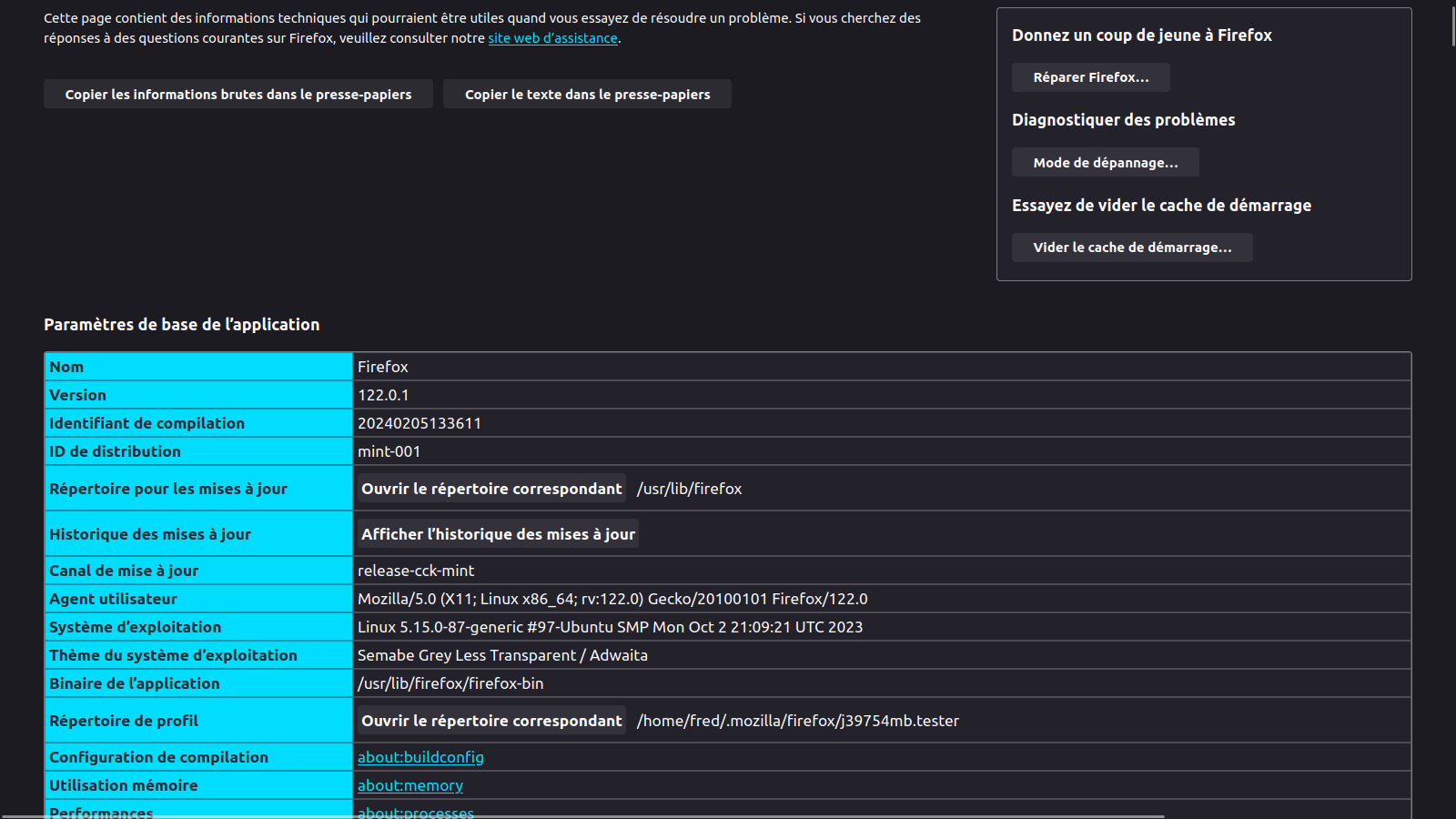
Task: Follow the 'site web d'assistance' link
Action: click(x=552, y=38)
